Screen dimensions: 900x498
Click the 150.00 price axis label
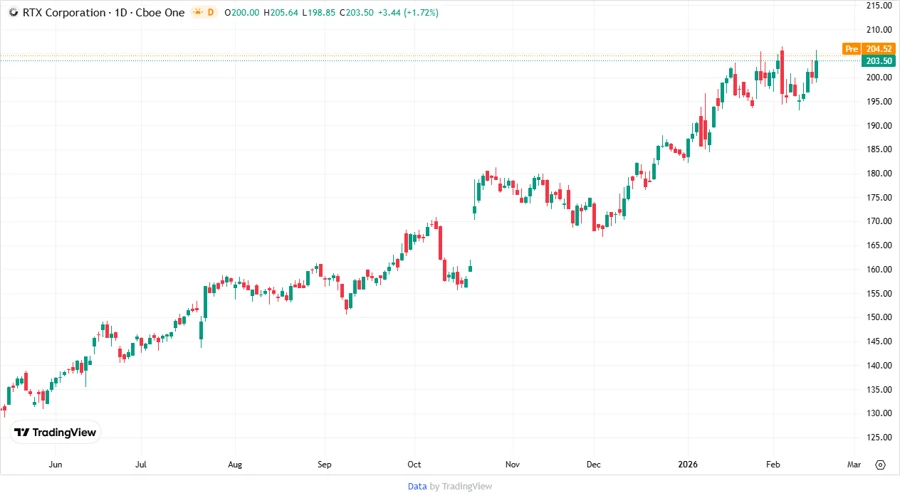tap(879, 317)
